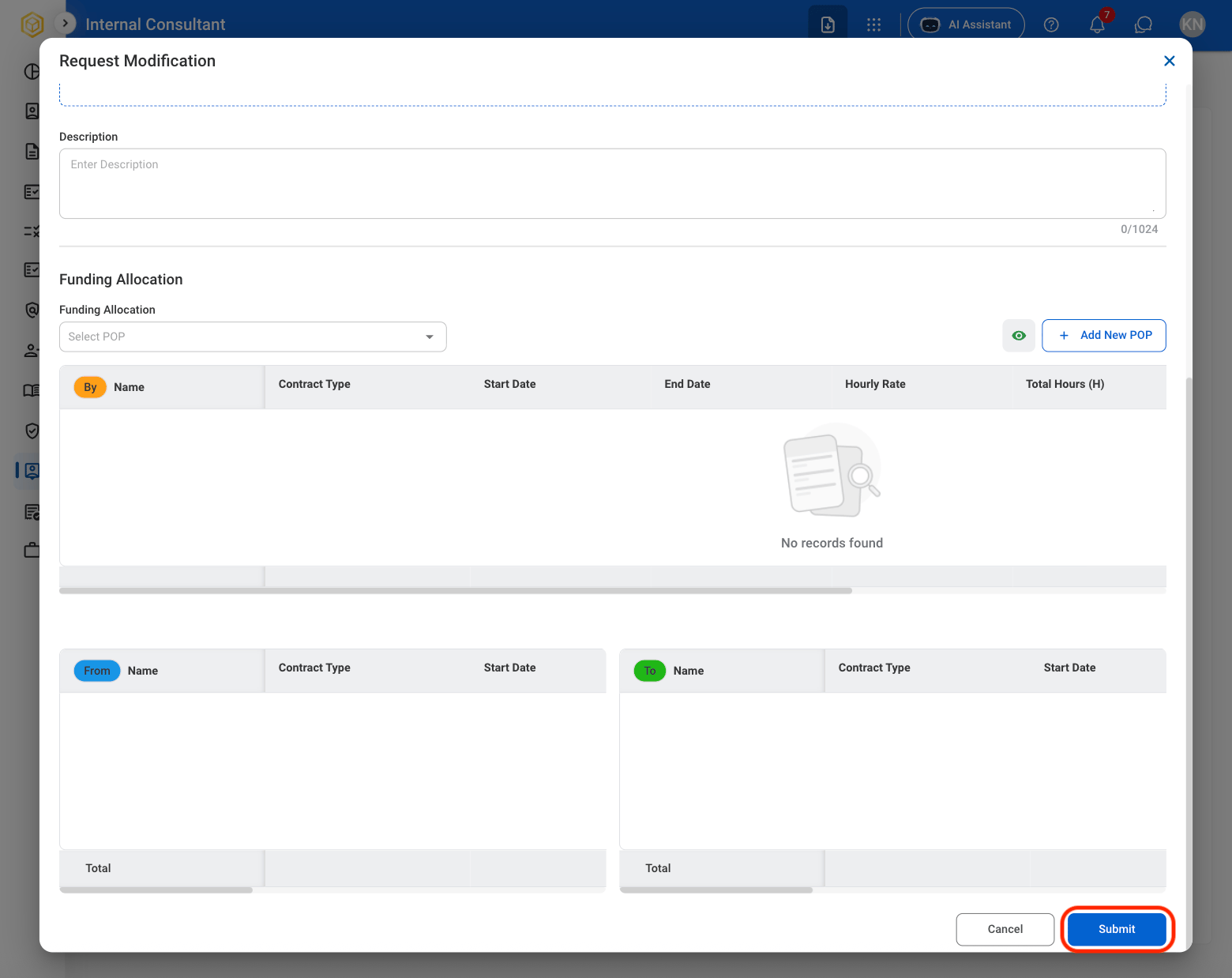This screenshot has width=1232, height=978.
Task: Click the Total cell in To table
Action: pos(722,868)
